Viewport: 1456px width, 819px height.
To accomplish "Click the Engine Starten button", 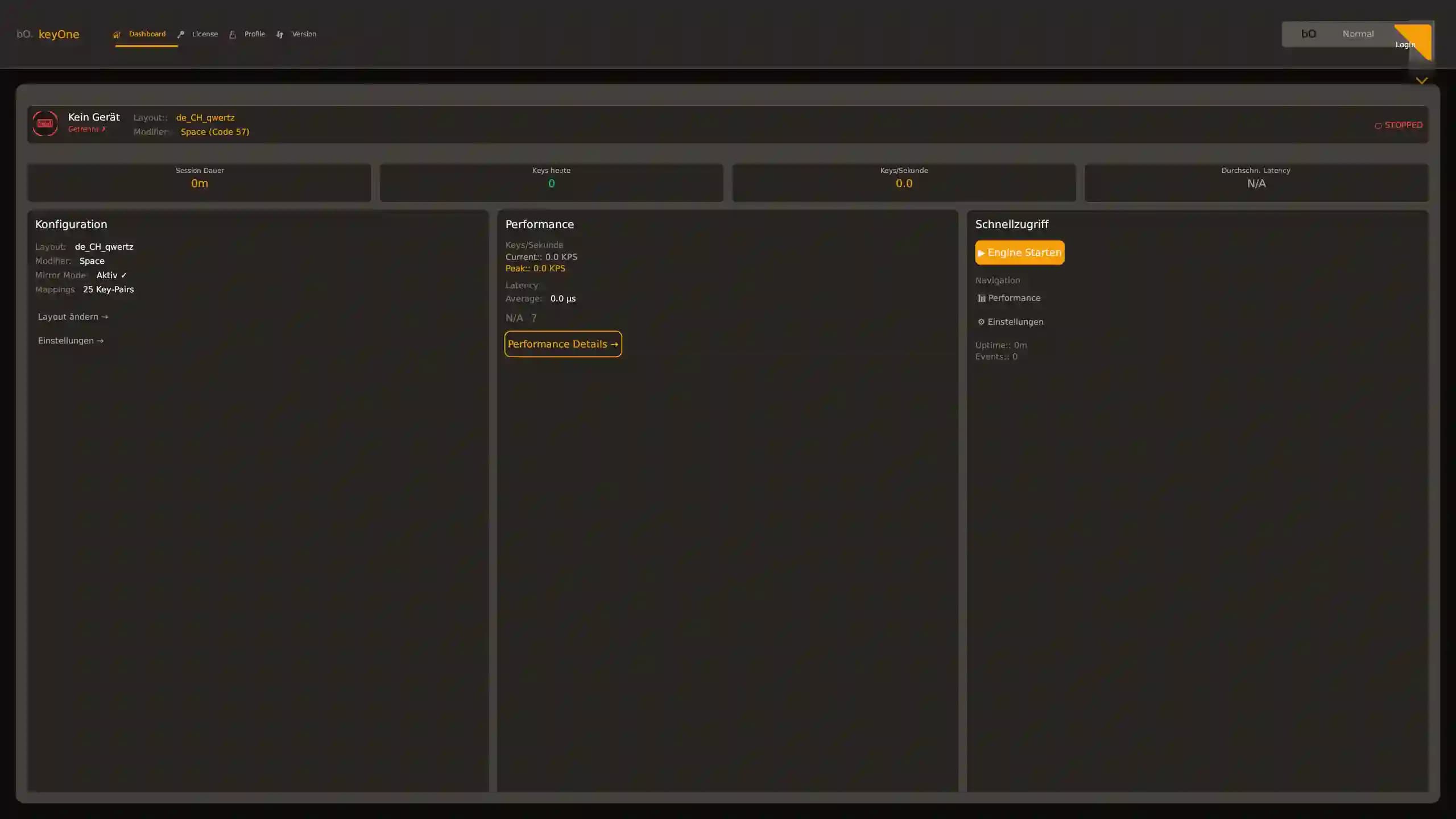I will (x=1019, y=253).
